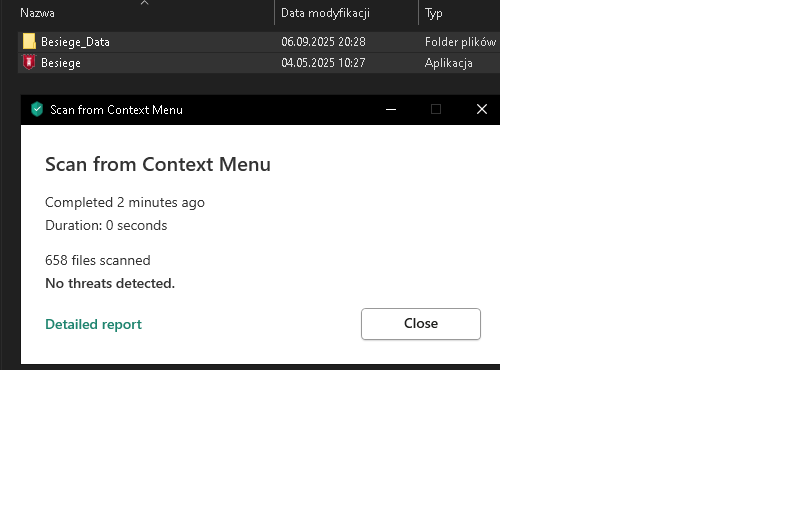Click the No threats detected message
The width and height of the screenshot is (810, 527).
coord(110,283)
